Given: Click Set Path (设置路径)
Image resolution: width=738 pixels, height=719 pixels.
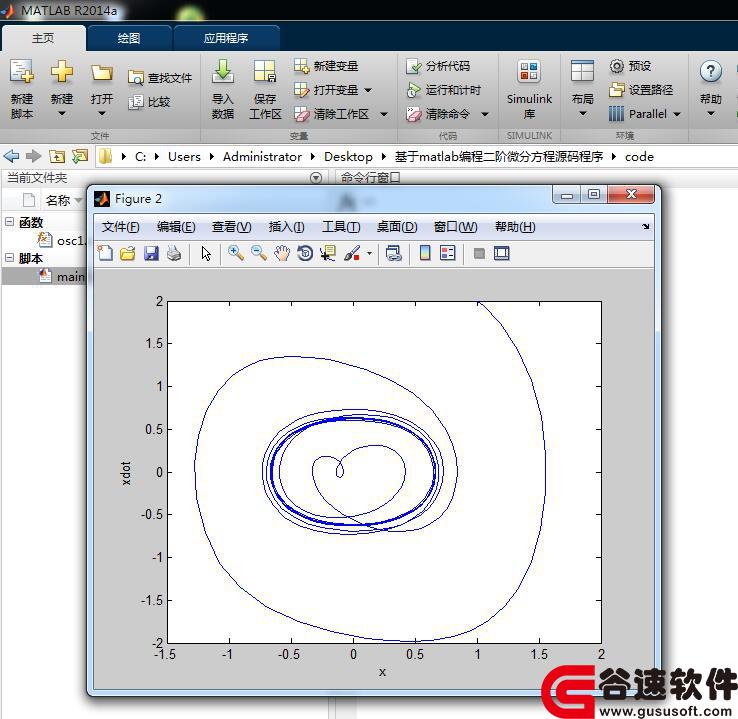Looking at the screenshot, I should pyautogui.click(x=641, y=89).
